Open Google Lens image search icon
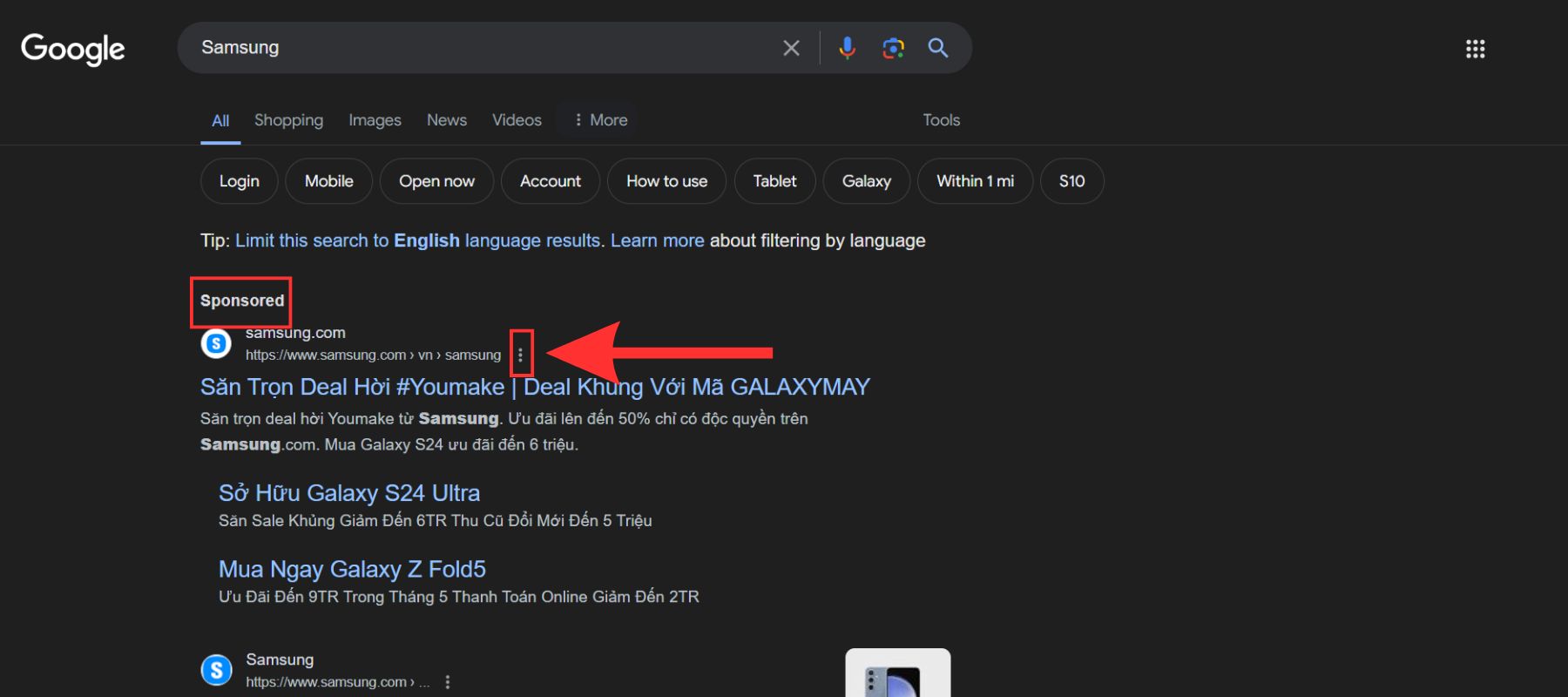The width and height of the screenshot is (1568, 697). pos(893,48)
